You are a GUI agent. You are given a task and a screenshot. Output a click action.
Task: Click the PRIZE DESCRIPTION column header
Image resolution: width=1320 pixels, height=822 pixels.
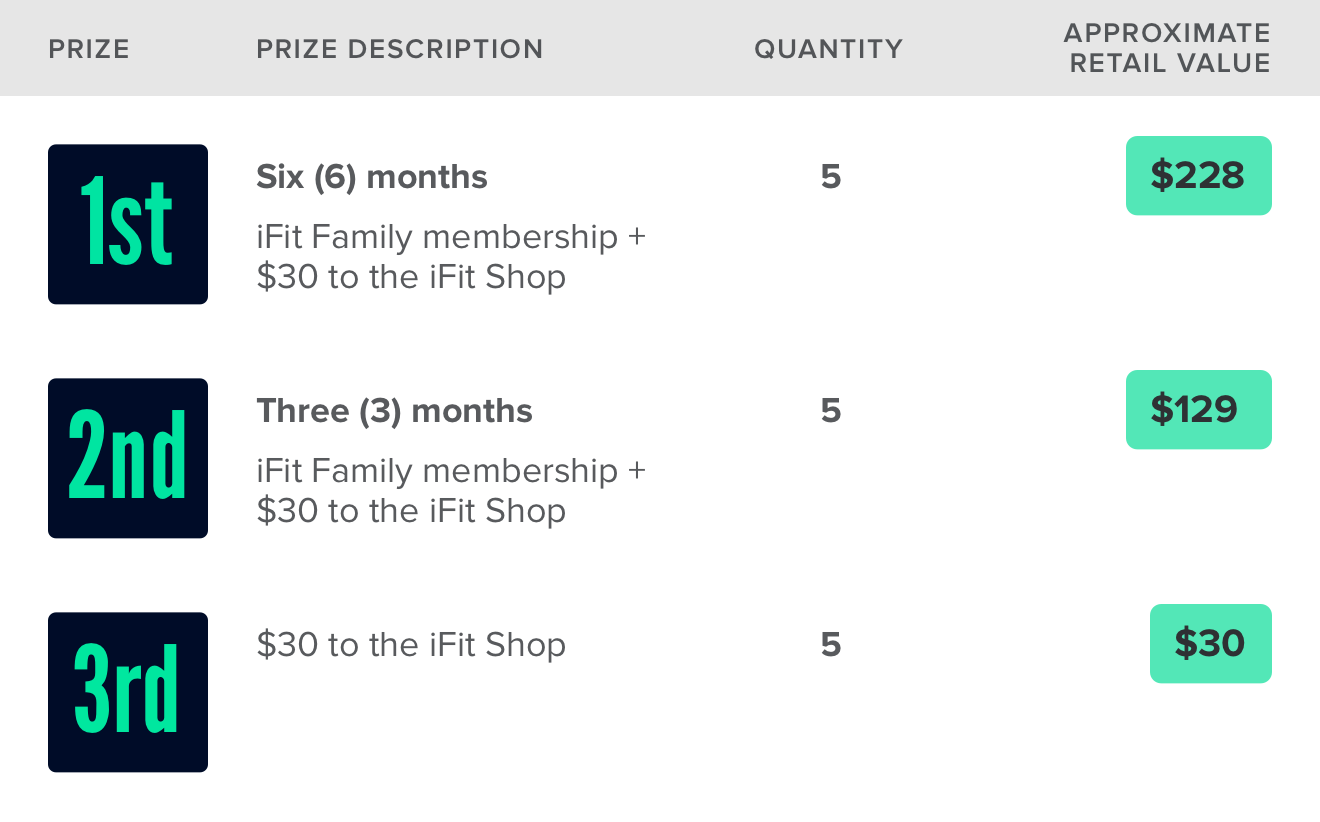pos(399,49)
